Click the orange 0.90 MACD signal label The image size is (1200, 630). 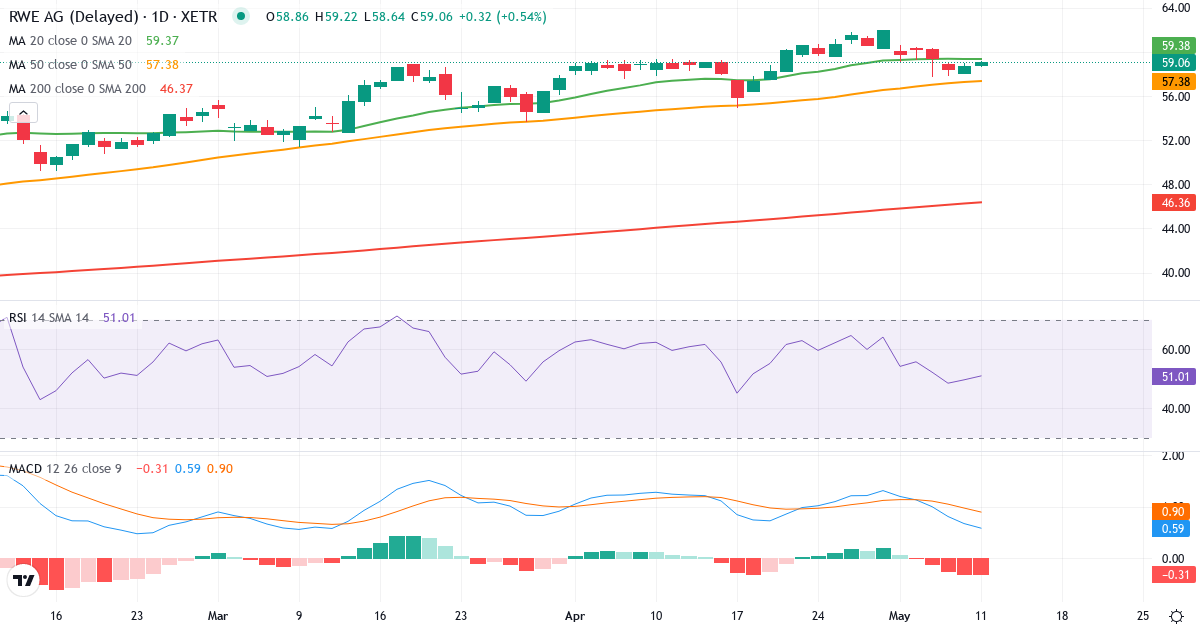coord(1171,512)
